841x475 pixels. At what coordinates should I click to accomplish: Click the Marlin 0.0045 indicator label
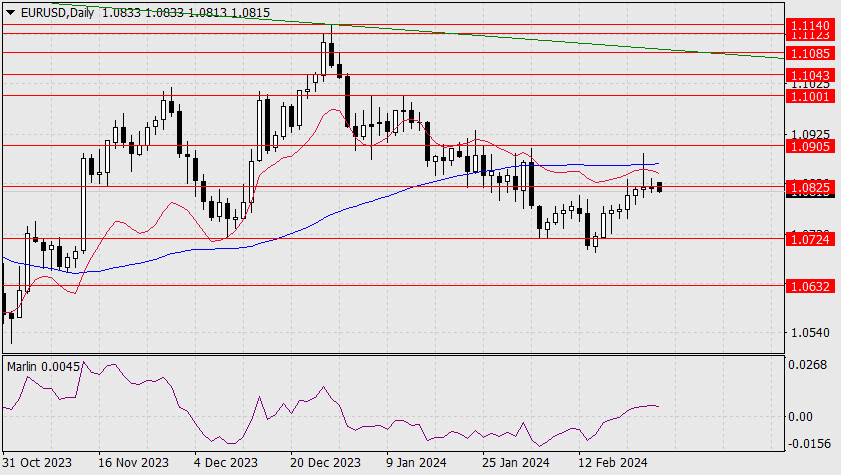coord(43,367)
